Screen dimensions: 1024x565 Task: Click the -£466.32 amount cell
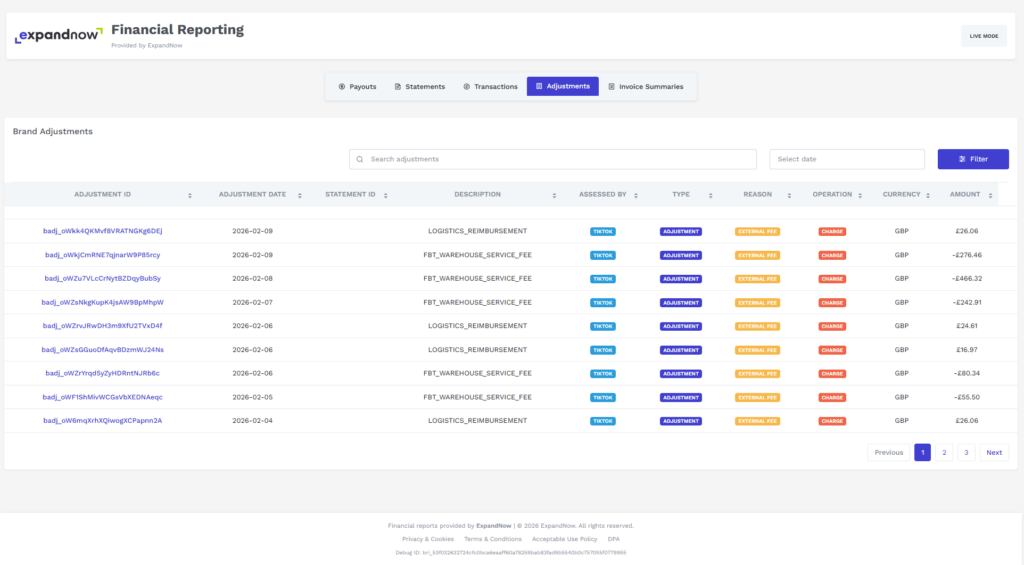(967, 278)
